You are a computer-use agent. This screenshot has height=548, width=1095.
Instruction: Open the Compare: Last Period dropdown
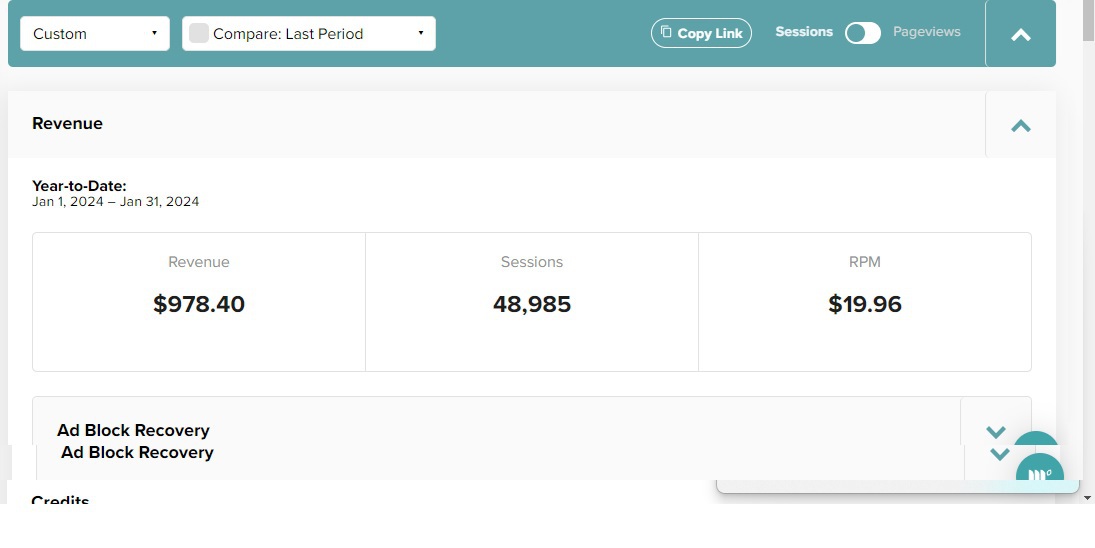309,34
